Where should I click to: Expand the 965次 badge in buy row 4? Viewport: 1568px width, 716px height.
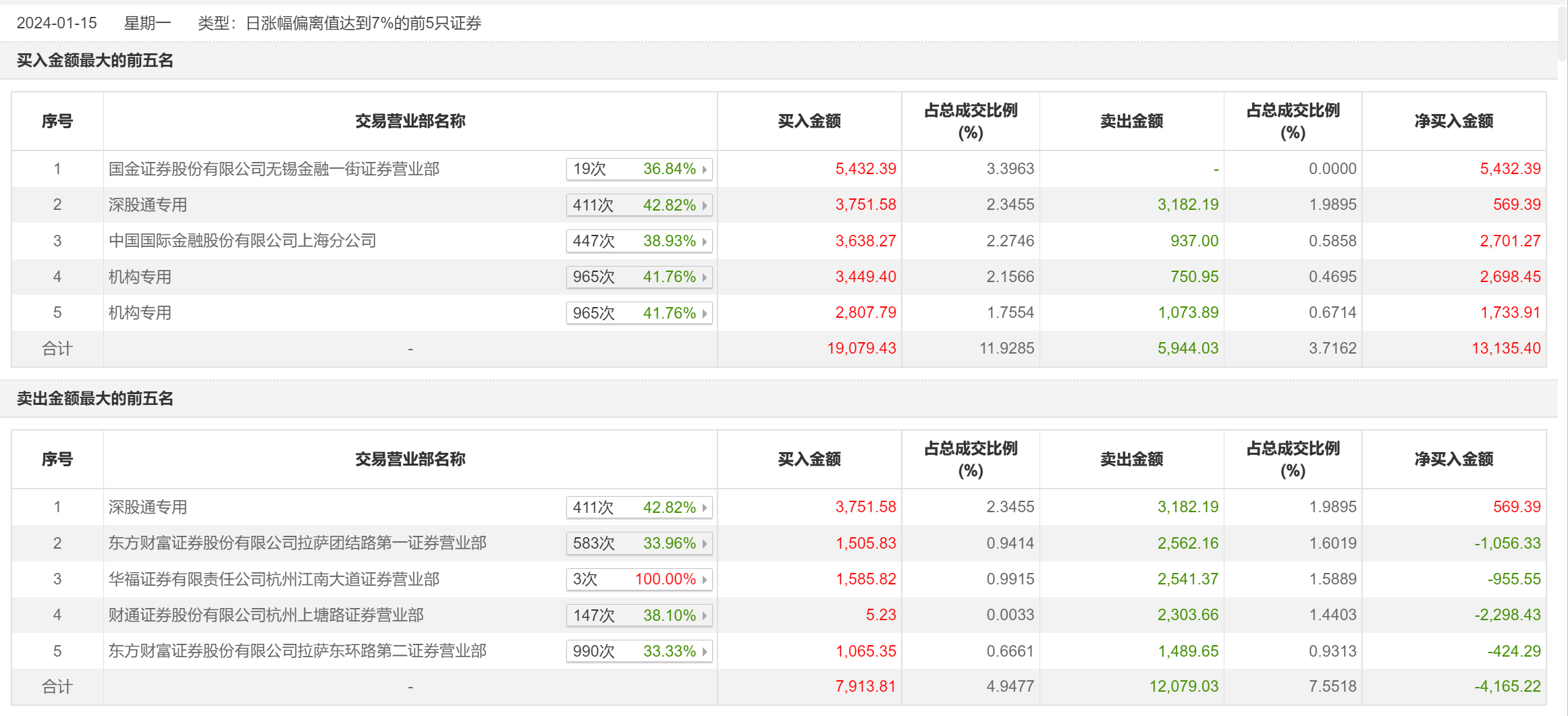(x=639, y=277)
